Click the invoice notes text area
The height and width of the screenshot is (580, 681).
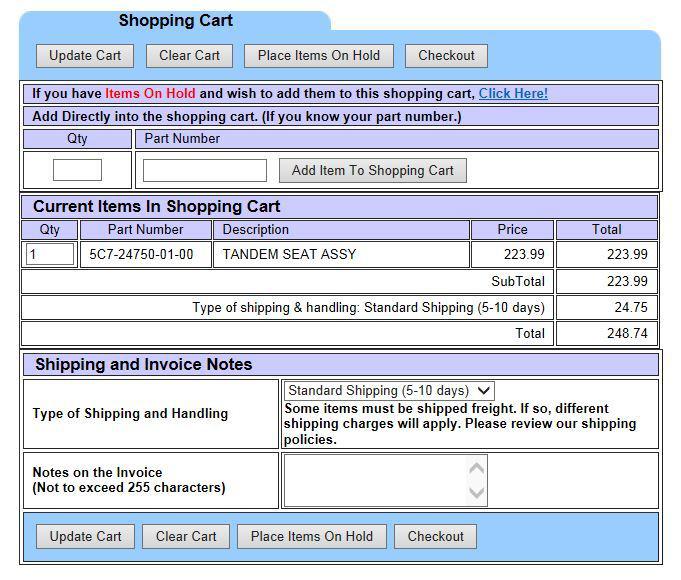point(377,480)
